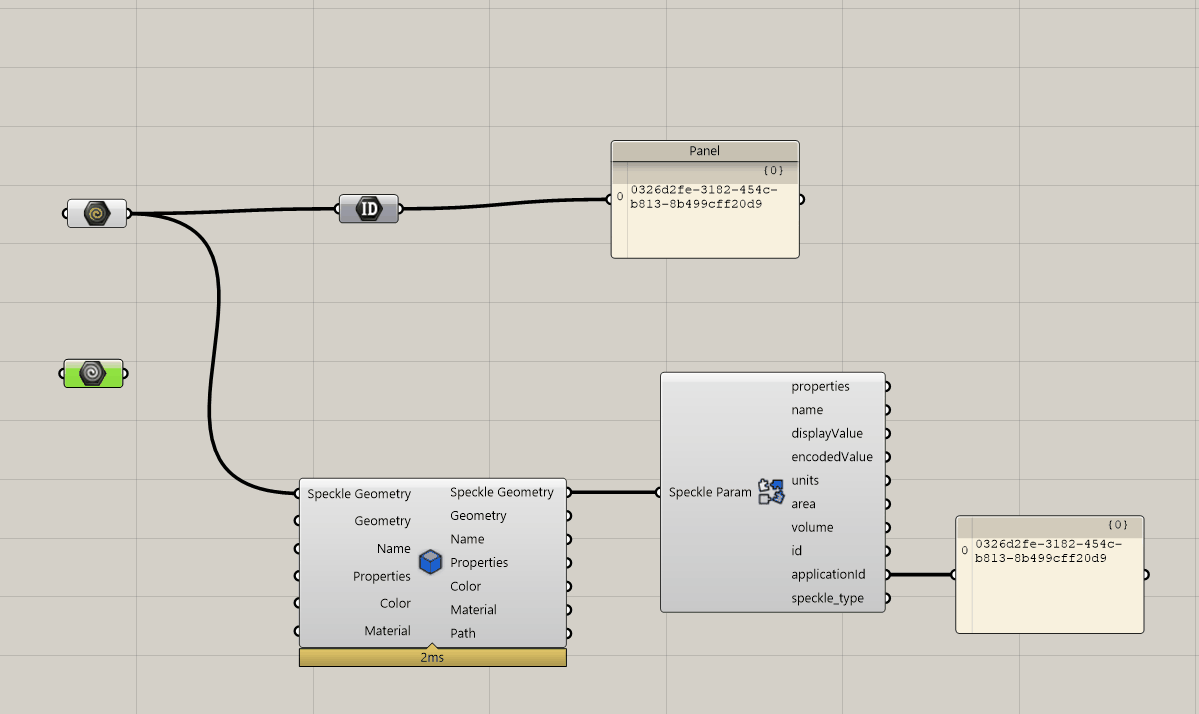Click the Material output label
1199x714 pixels.
click(473, 610)
